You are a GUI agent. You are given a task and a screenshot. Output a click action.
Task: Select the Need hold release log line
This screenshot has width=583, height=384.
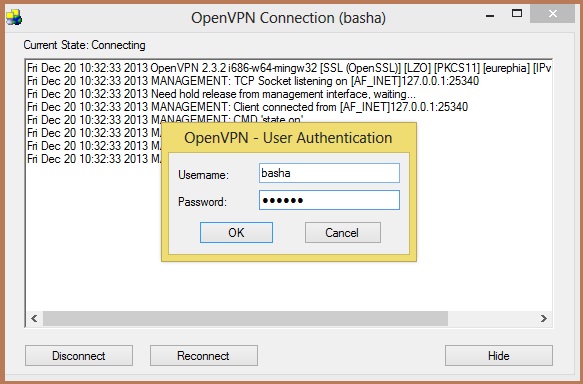[x=221, y=94]
